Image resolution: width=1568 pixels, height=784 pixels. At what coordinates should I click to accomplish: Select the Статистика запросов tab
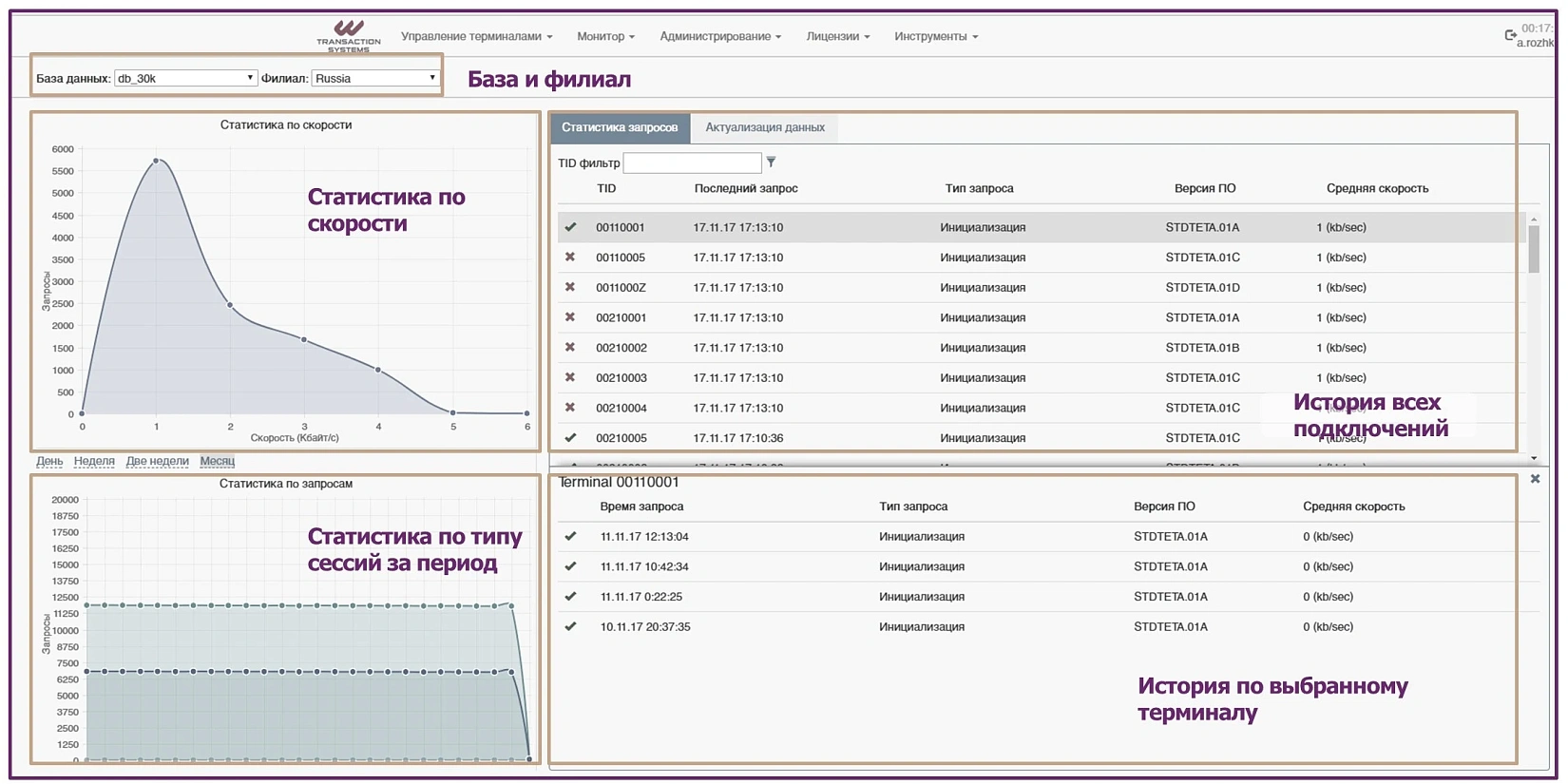coord(620,127)
